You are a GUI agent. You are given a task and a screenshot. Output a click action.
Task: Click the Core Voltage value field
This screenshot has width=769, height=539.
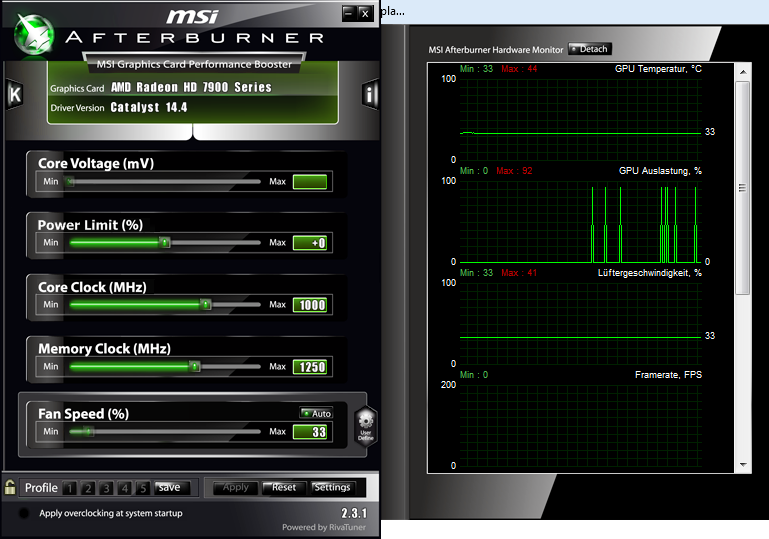(x=310, y=181)
